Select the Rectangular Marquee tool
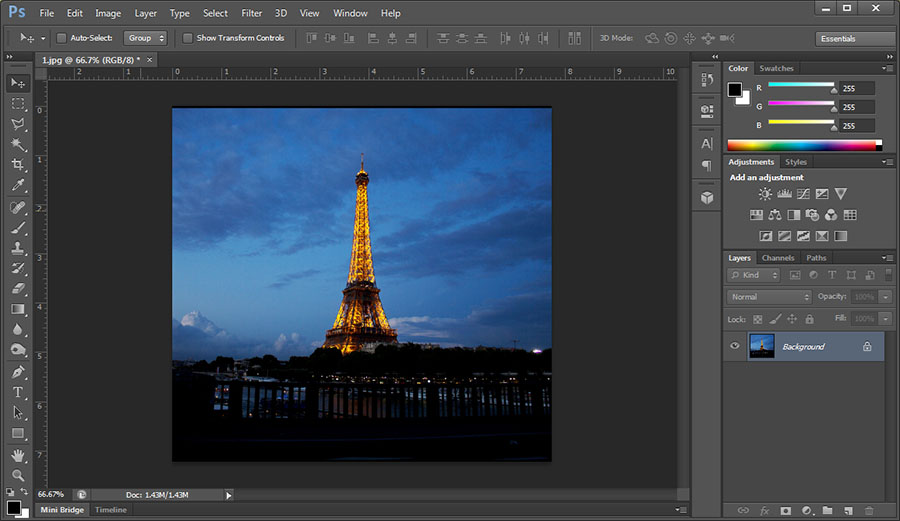The height and width of the screenshot is (521, 900). coord(18,104)
